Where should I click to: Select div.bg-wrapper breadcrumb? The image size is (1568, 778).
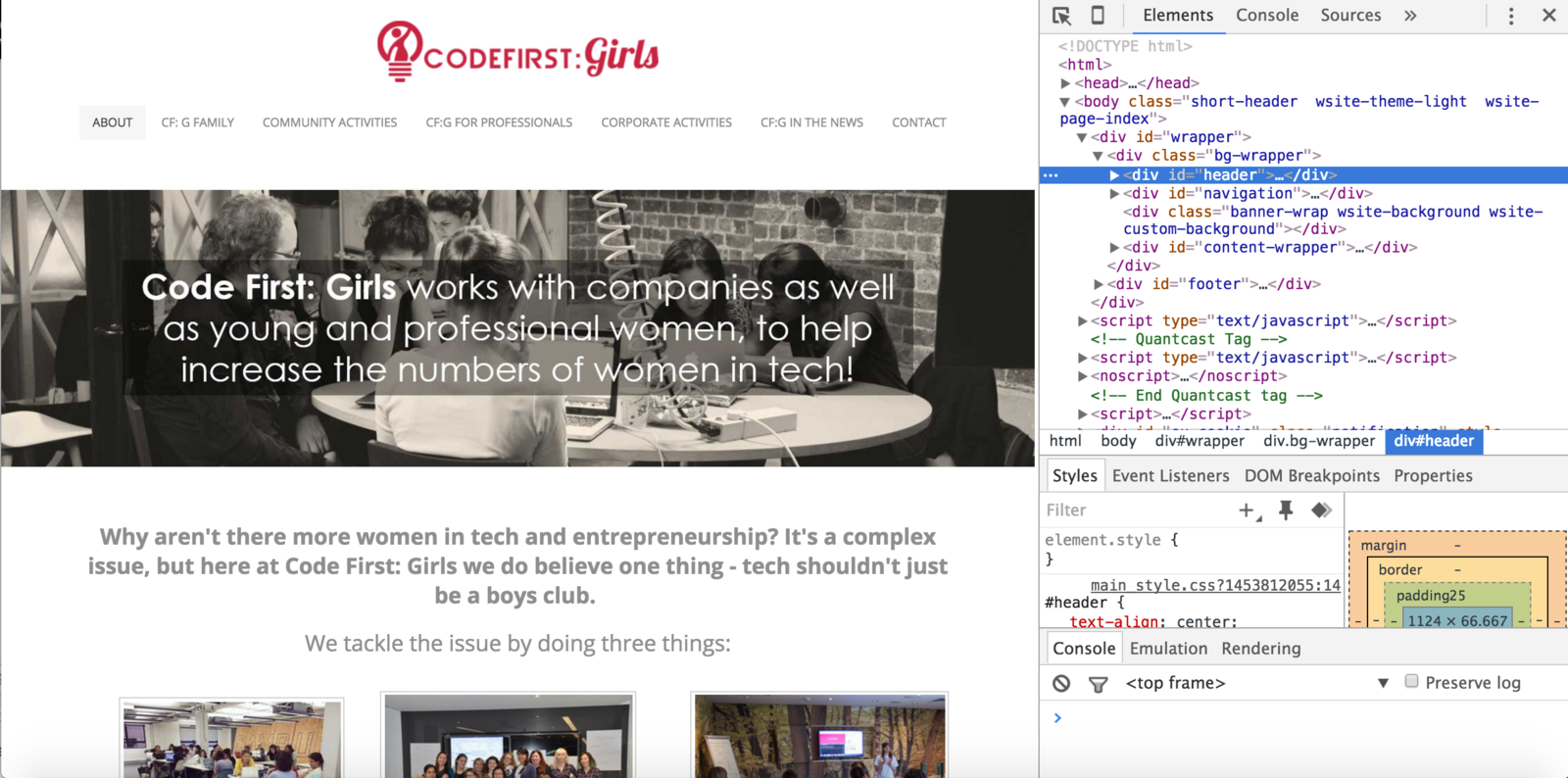(x=1319, y=441)
